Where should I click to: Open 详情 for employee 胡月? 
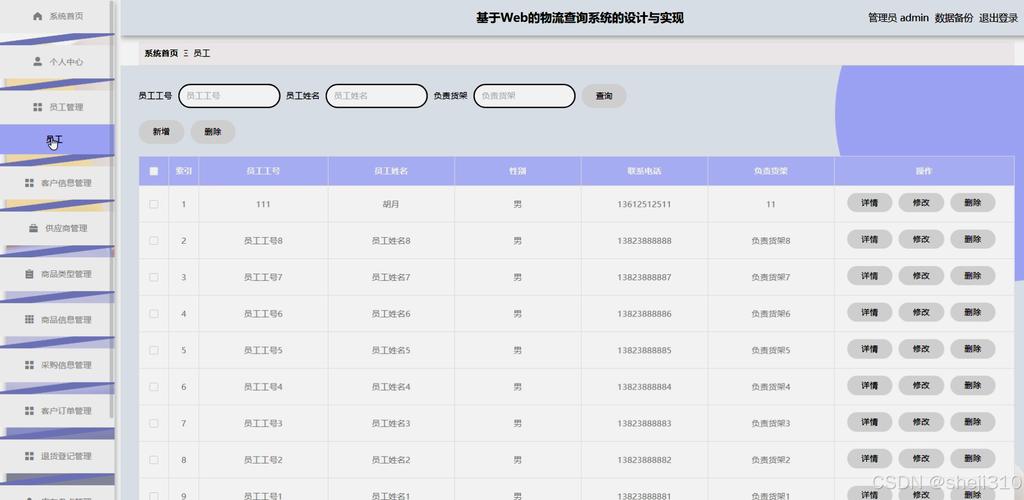pos(869,203)
